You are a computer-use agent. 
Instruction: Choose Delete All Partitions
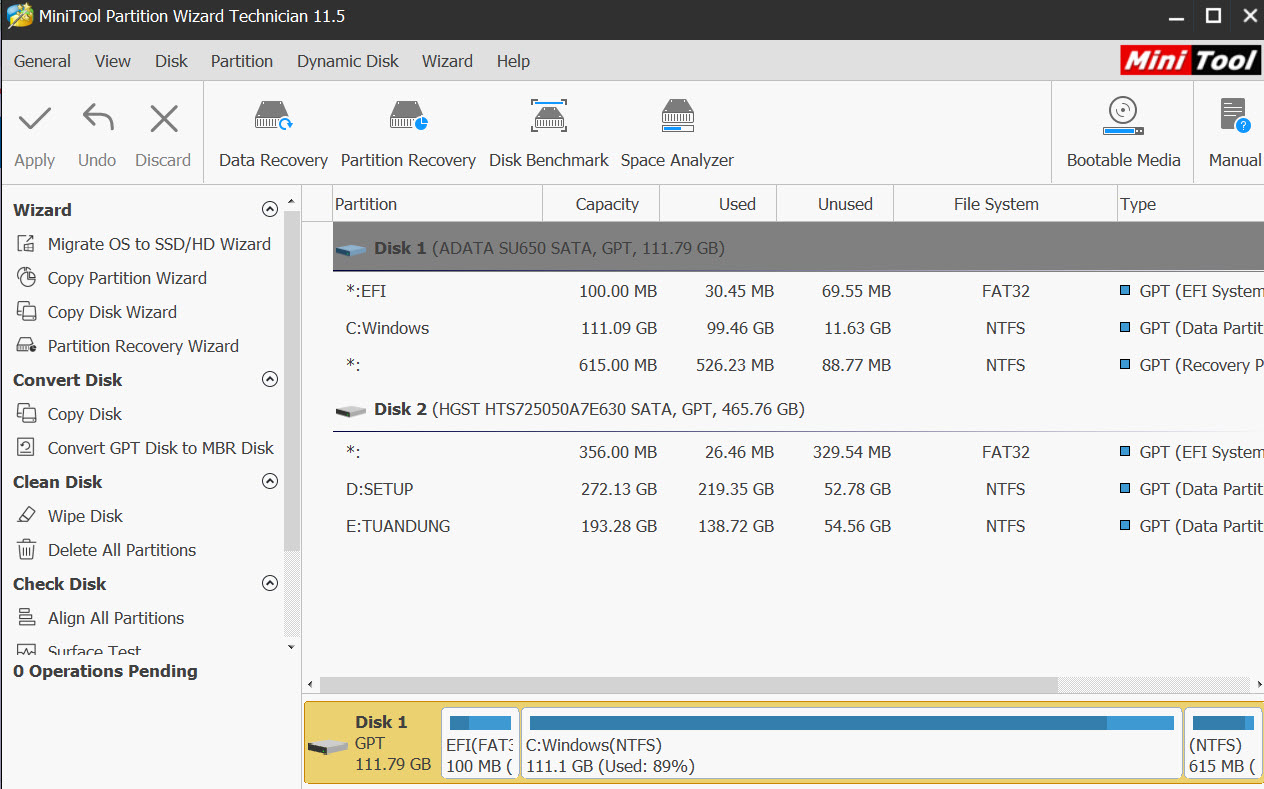(123, 549)
